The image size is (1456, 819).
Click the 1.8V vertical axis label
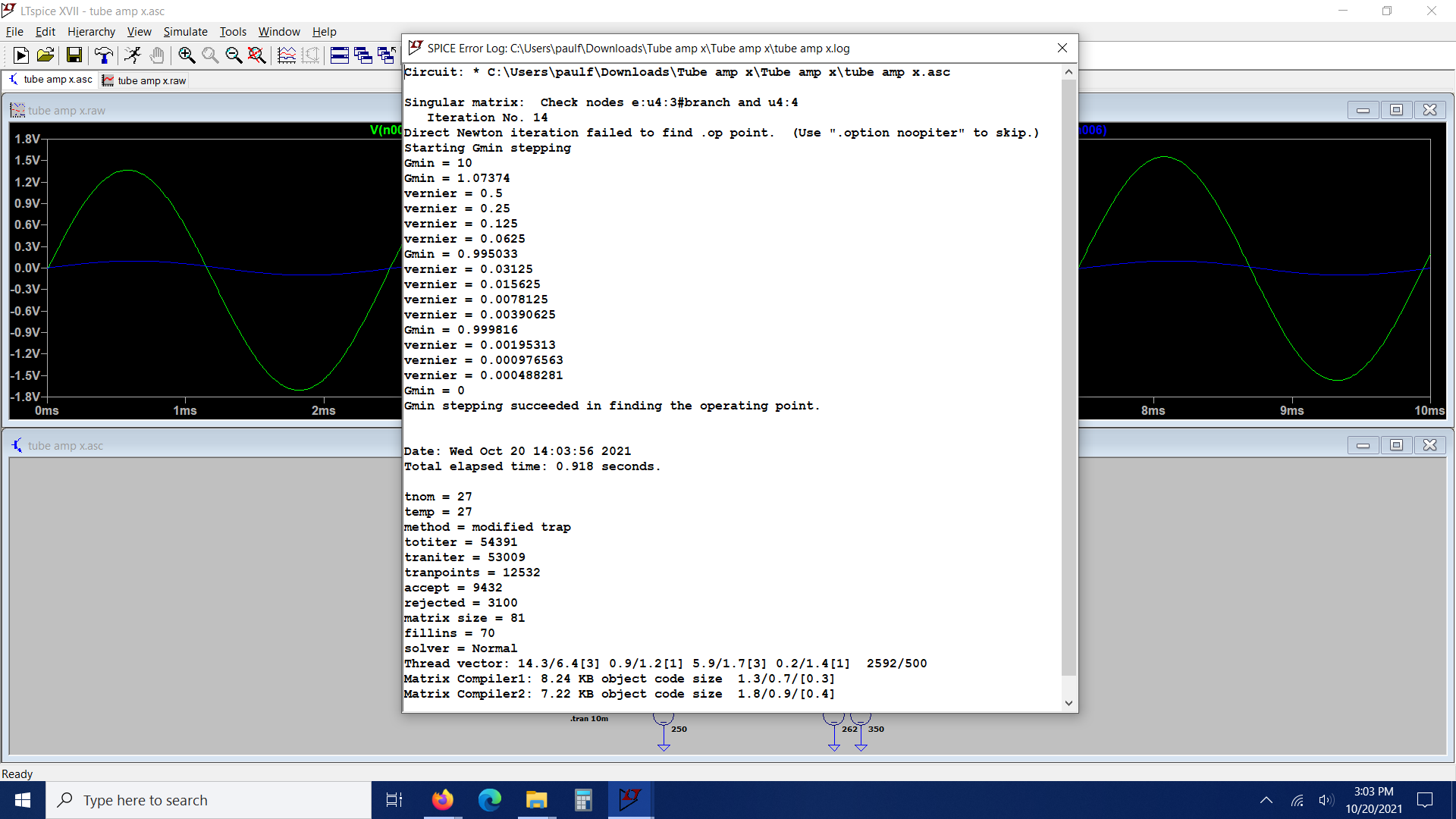click(27, 139)
